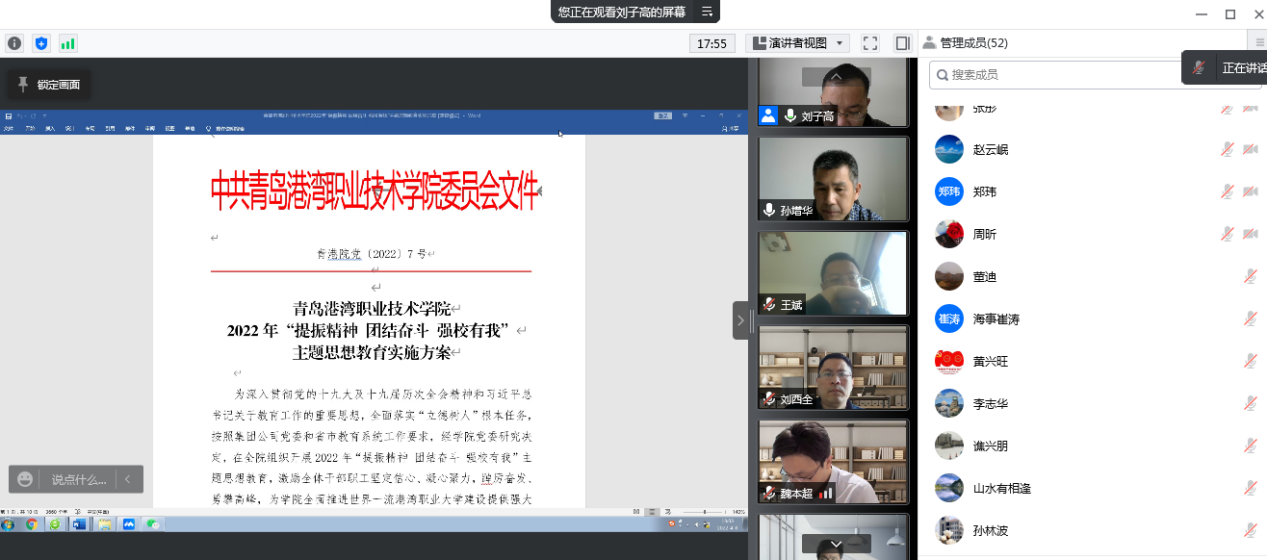Toggle microphone for 董迪
Screen dimensions: 1267x560
tap(1250, 277)
